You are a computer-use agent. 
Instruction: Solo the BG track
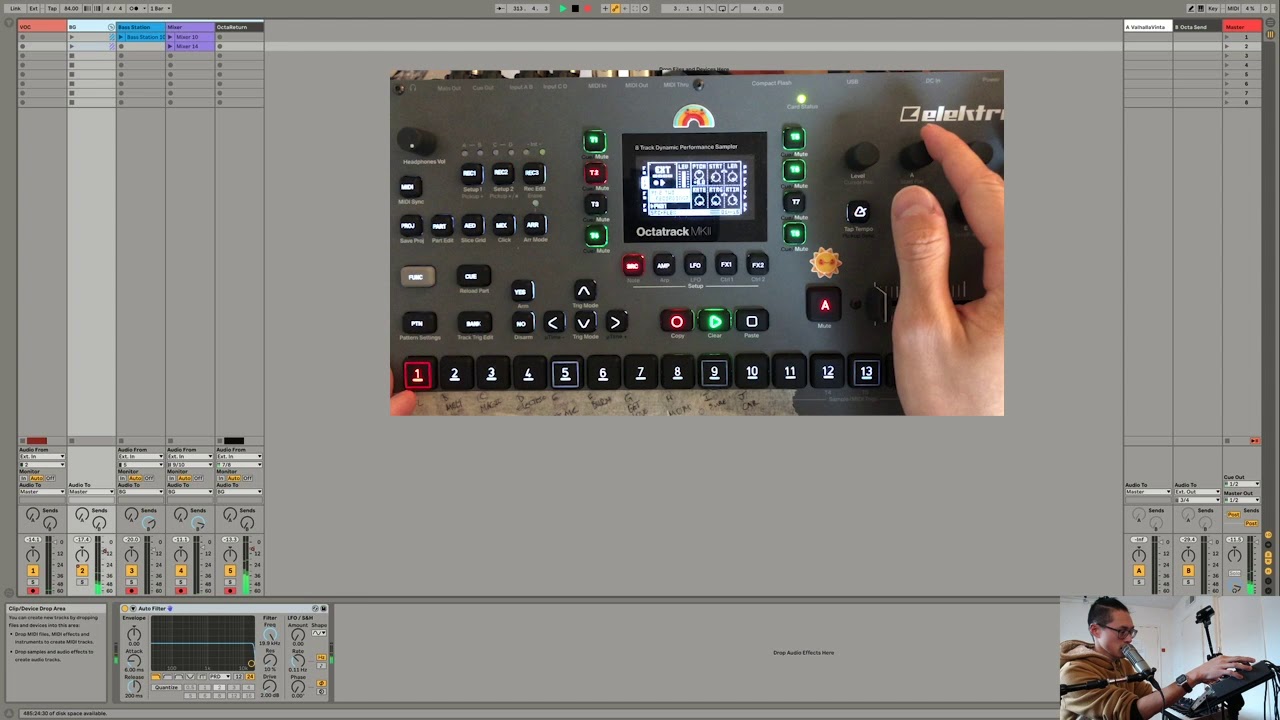pos(82,581)
